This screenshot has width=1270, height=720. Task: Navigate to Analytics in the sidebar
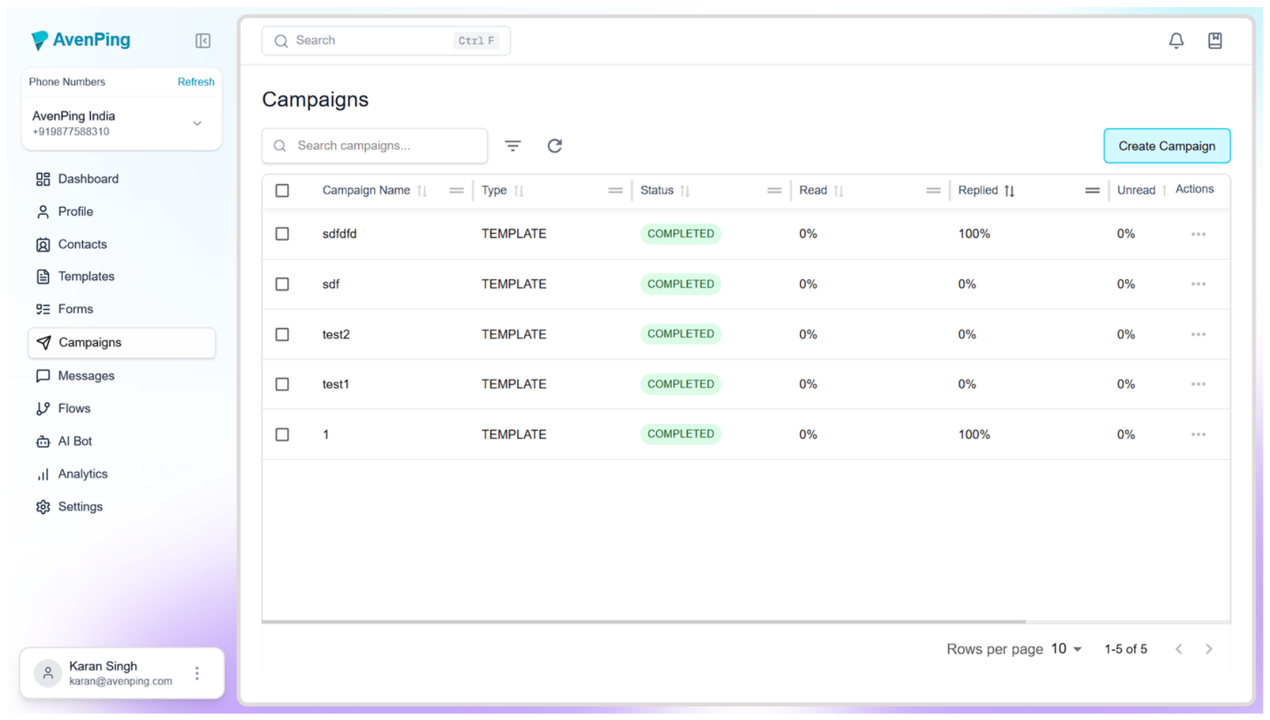(82, 474)
